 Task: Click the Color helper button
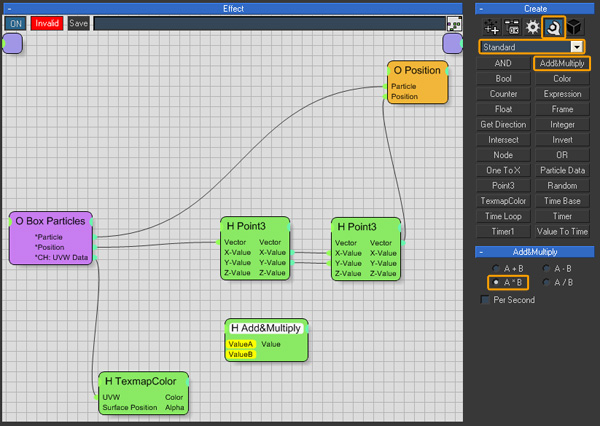pyautogui.click(x=562, y=78)
